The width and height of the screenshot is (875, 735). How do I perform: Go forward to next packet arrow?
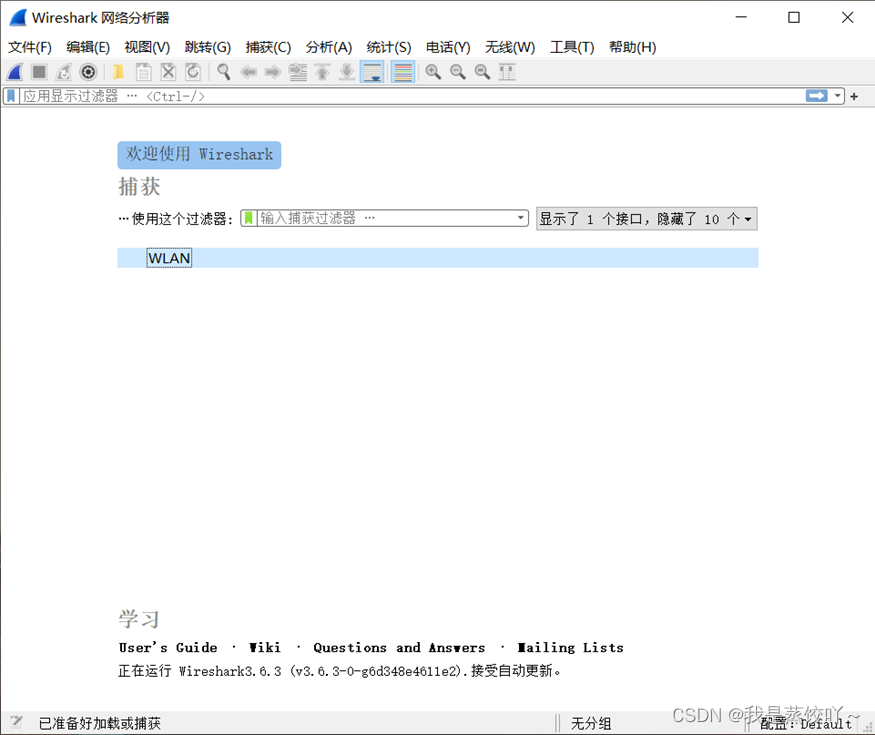(273, 72)
